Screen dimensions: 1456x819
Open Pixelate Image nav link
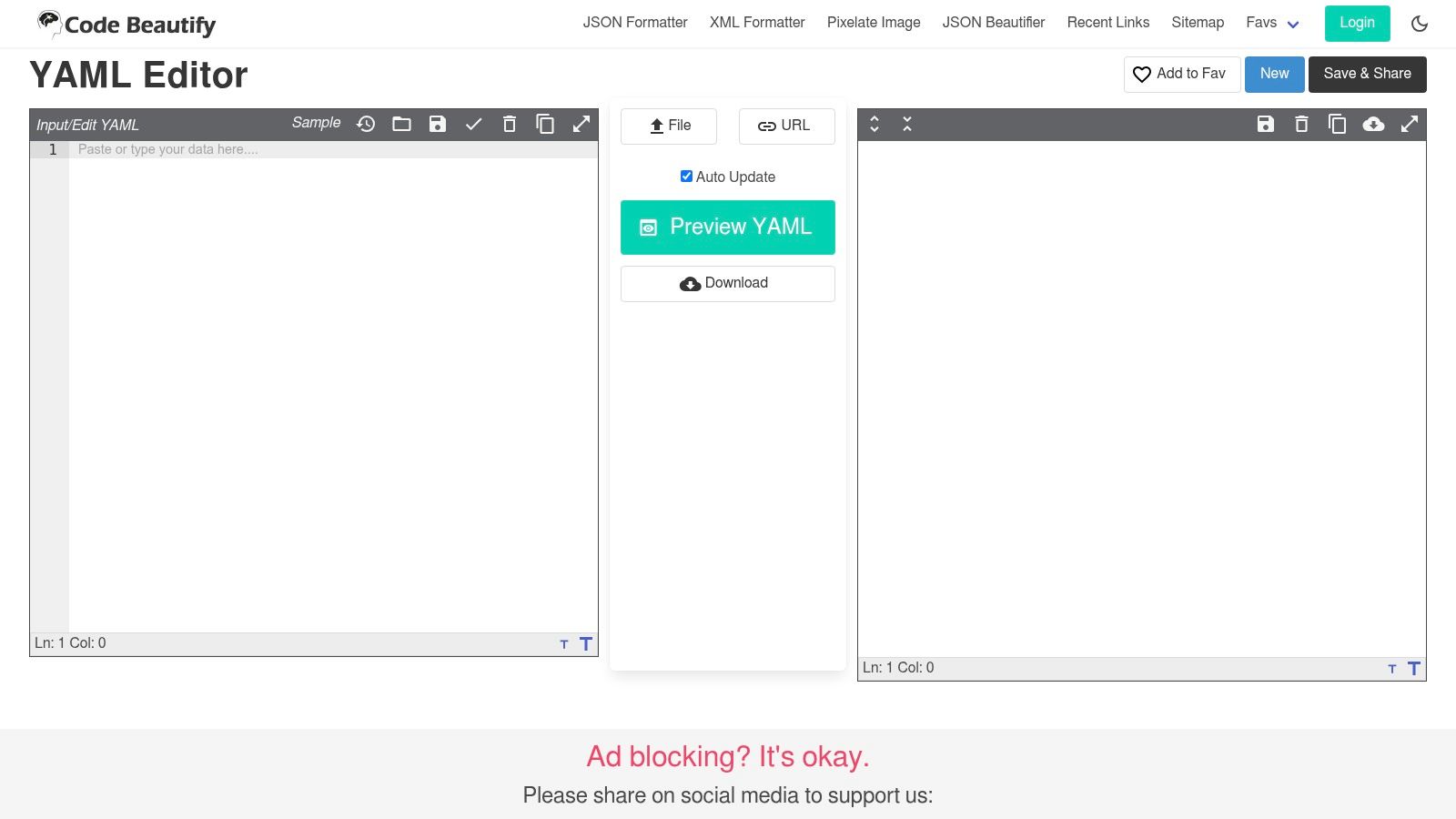(874, 23)
